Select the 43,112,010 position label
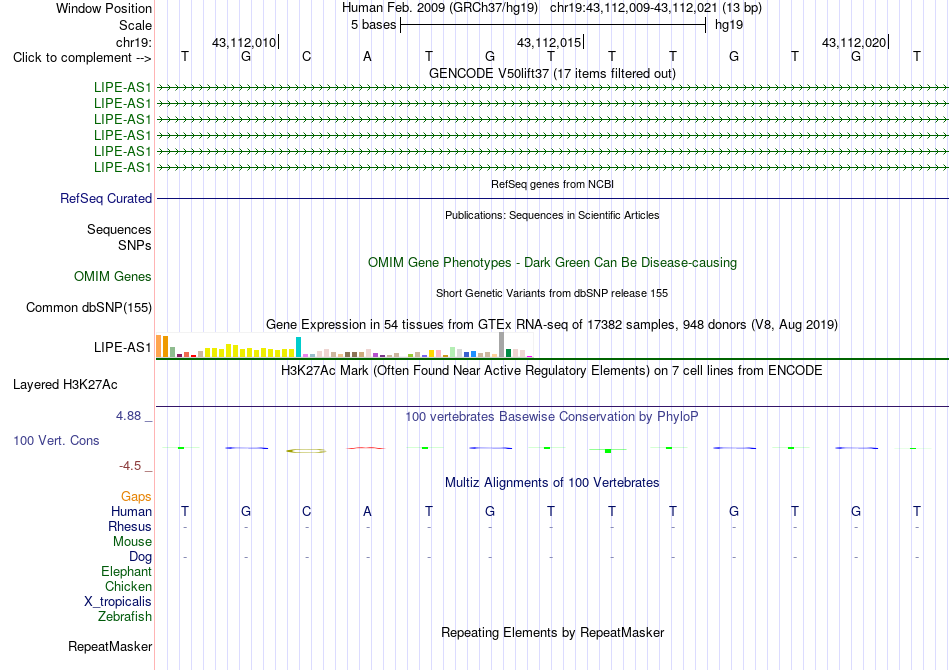Screen dimensions: 950x670 tap(244, 42)
